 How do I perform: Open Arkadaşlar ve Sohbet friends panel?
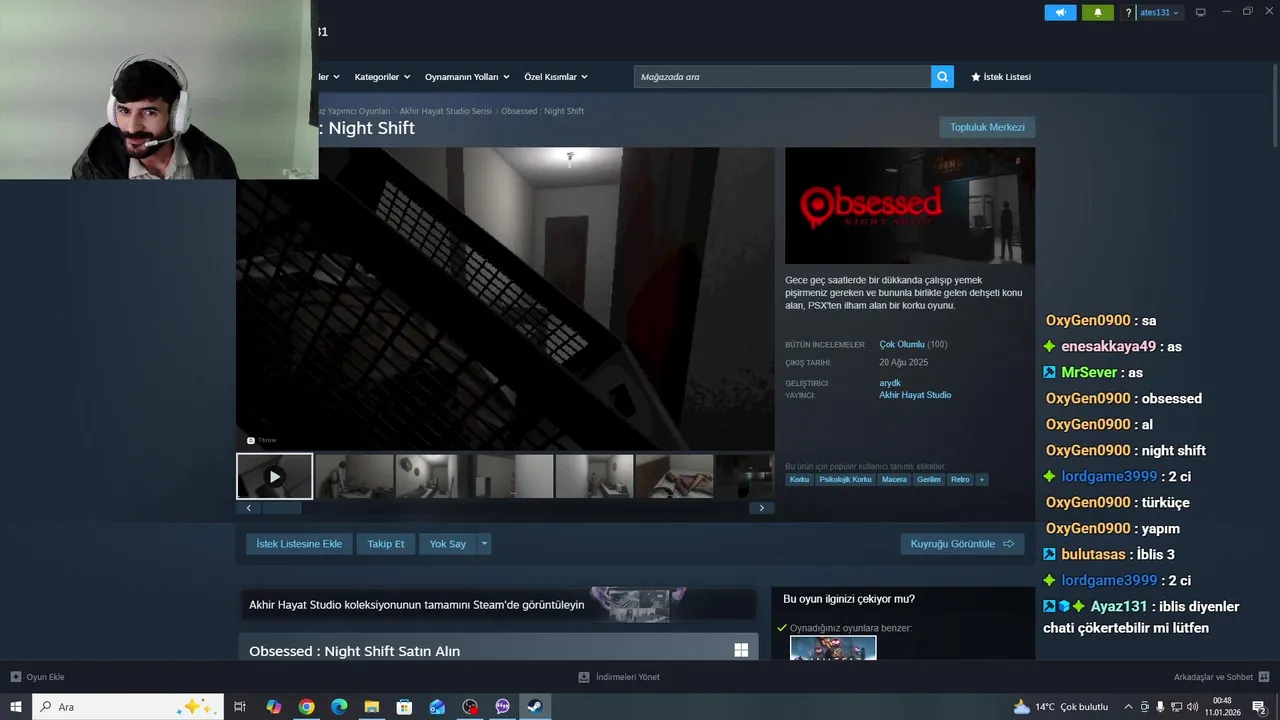pos(1221,677)
